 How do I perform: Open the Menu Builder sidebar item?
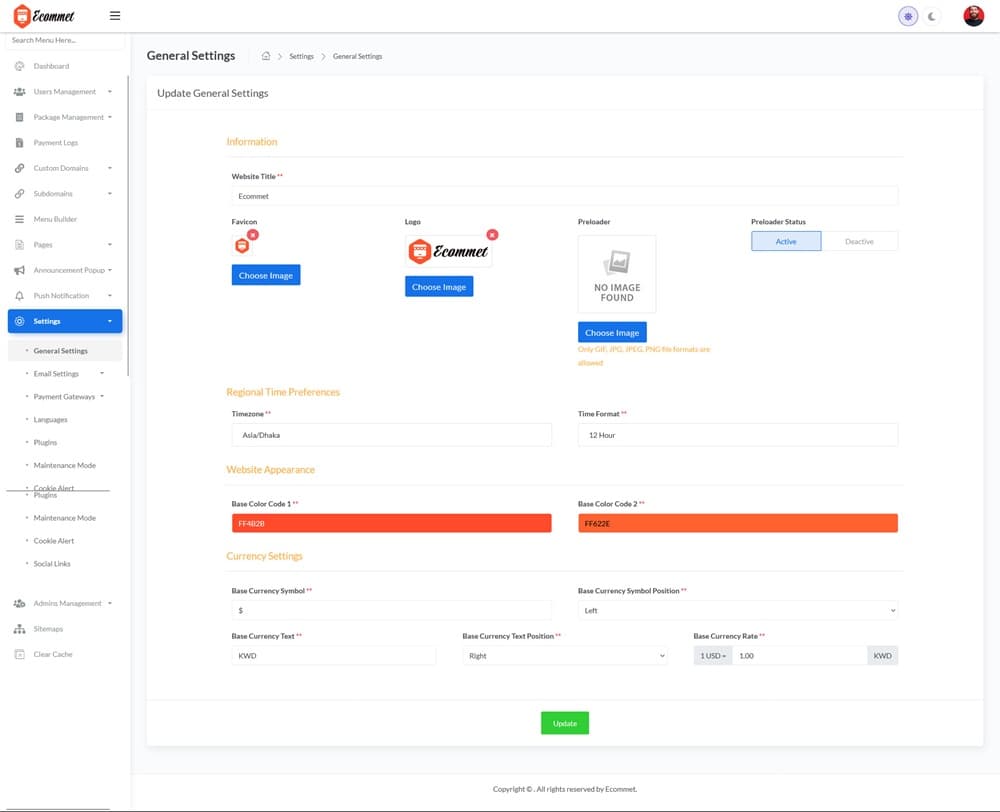pyautogui.click(x=55, y=219)
